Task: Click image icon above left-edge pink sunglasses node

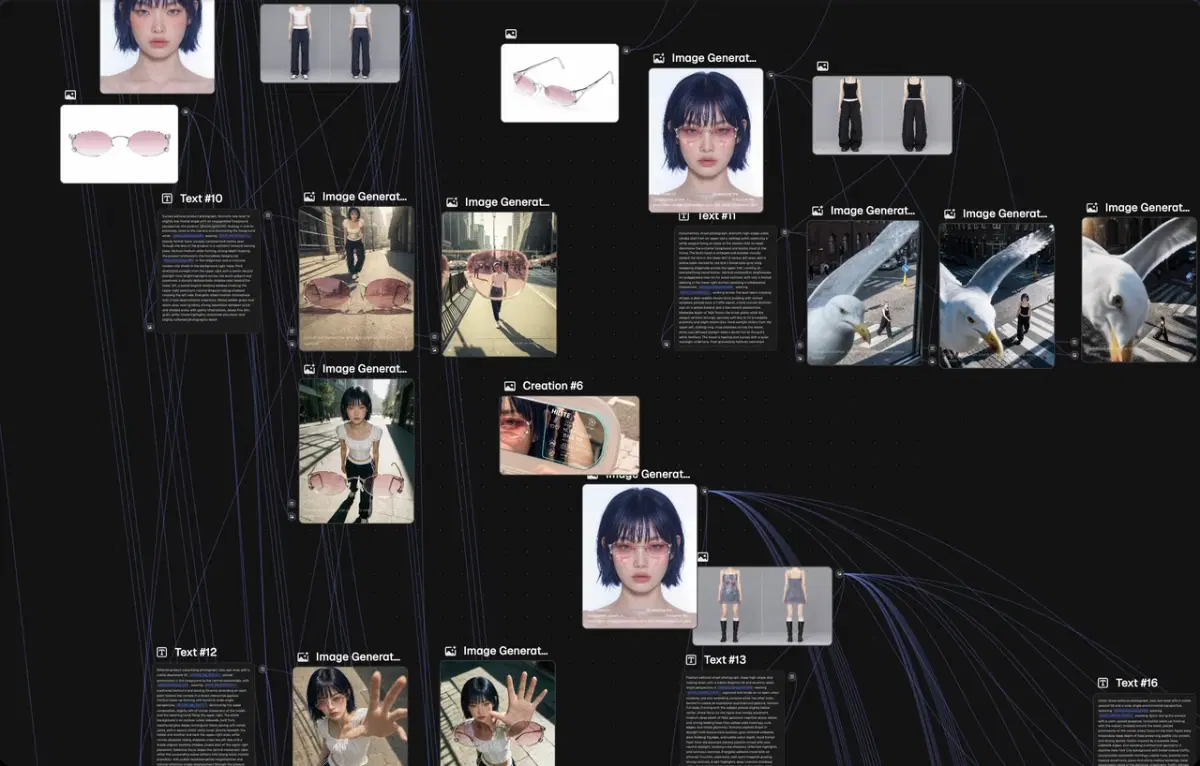Action: coord(70,95)
